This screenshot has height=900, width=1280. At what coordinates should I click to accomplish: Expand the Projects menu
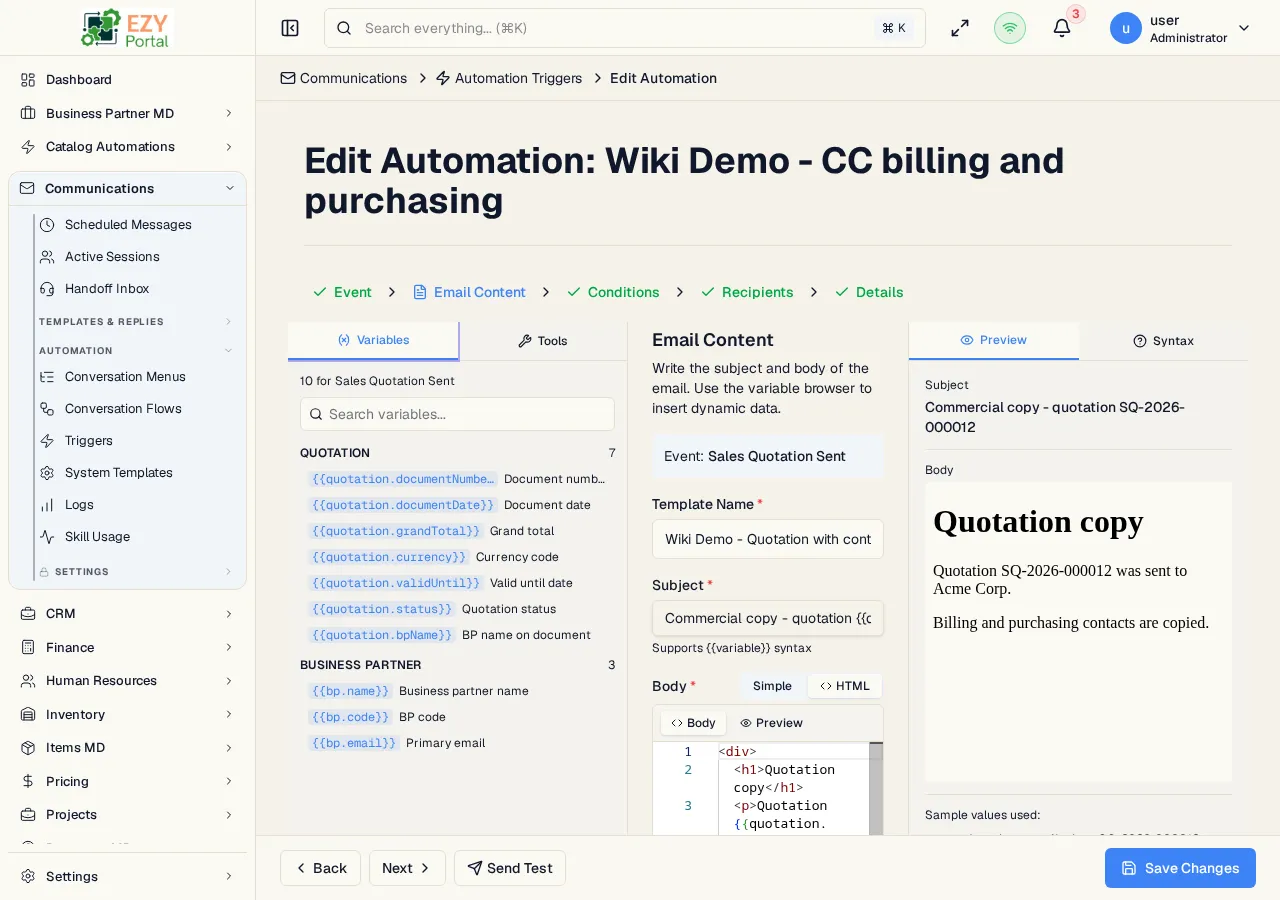128,815
